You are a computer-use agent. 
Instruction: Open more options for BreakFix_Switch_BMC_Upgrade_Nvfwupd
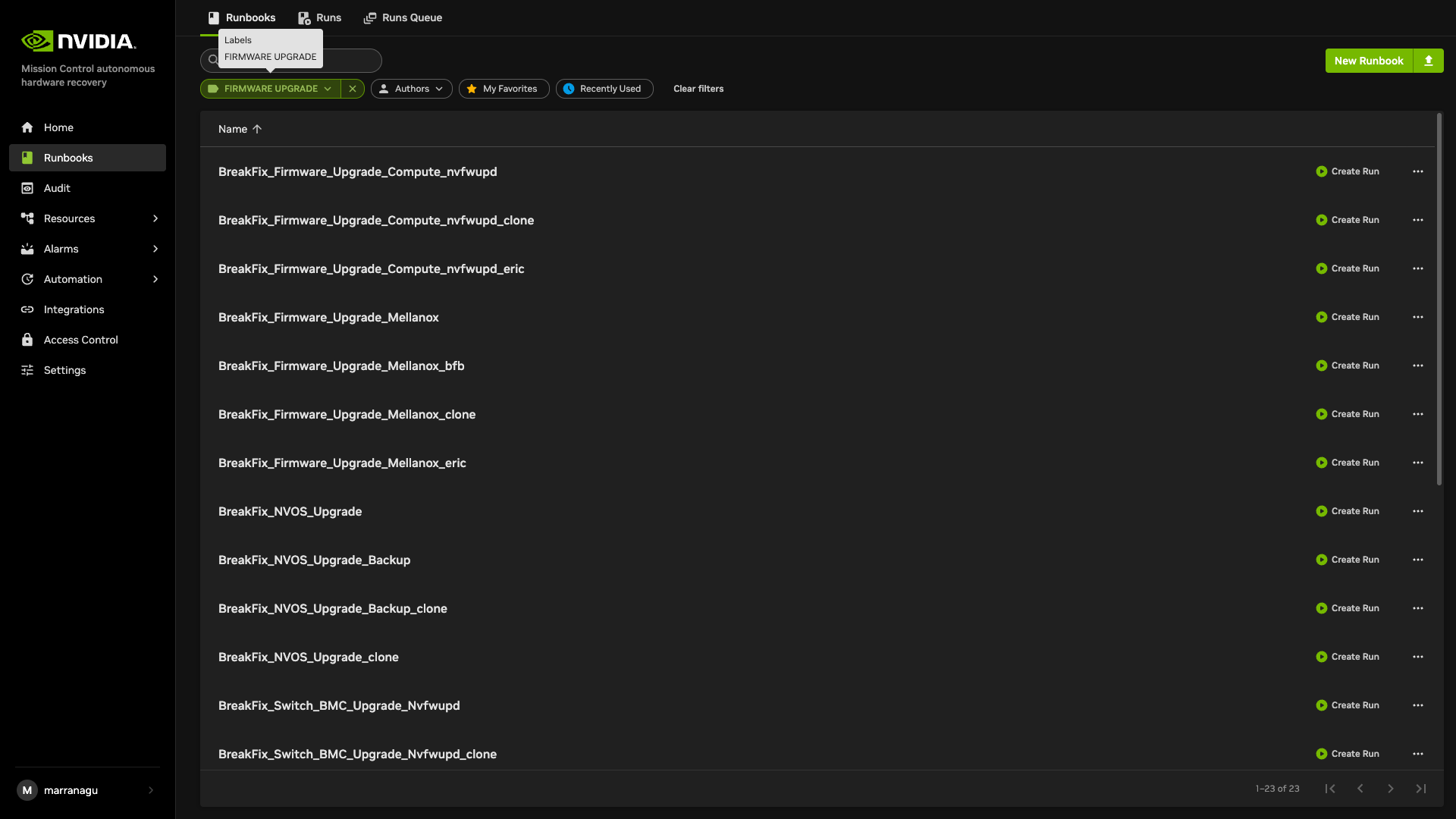(x=1418, y=705)
